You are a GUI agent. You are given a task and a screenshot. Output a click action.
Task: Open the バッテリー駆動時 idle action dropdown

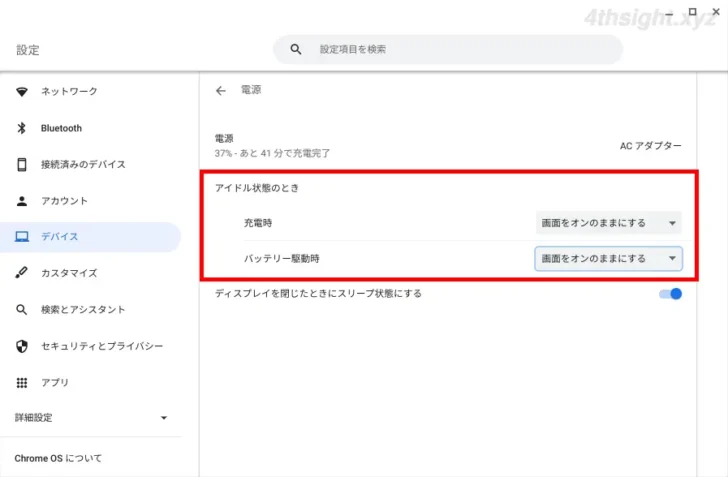(609, 259)
